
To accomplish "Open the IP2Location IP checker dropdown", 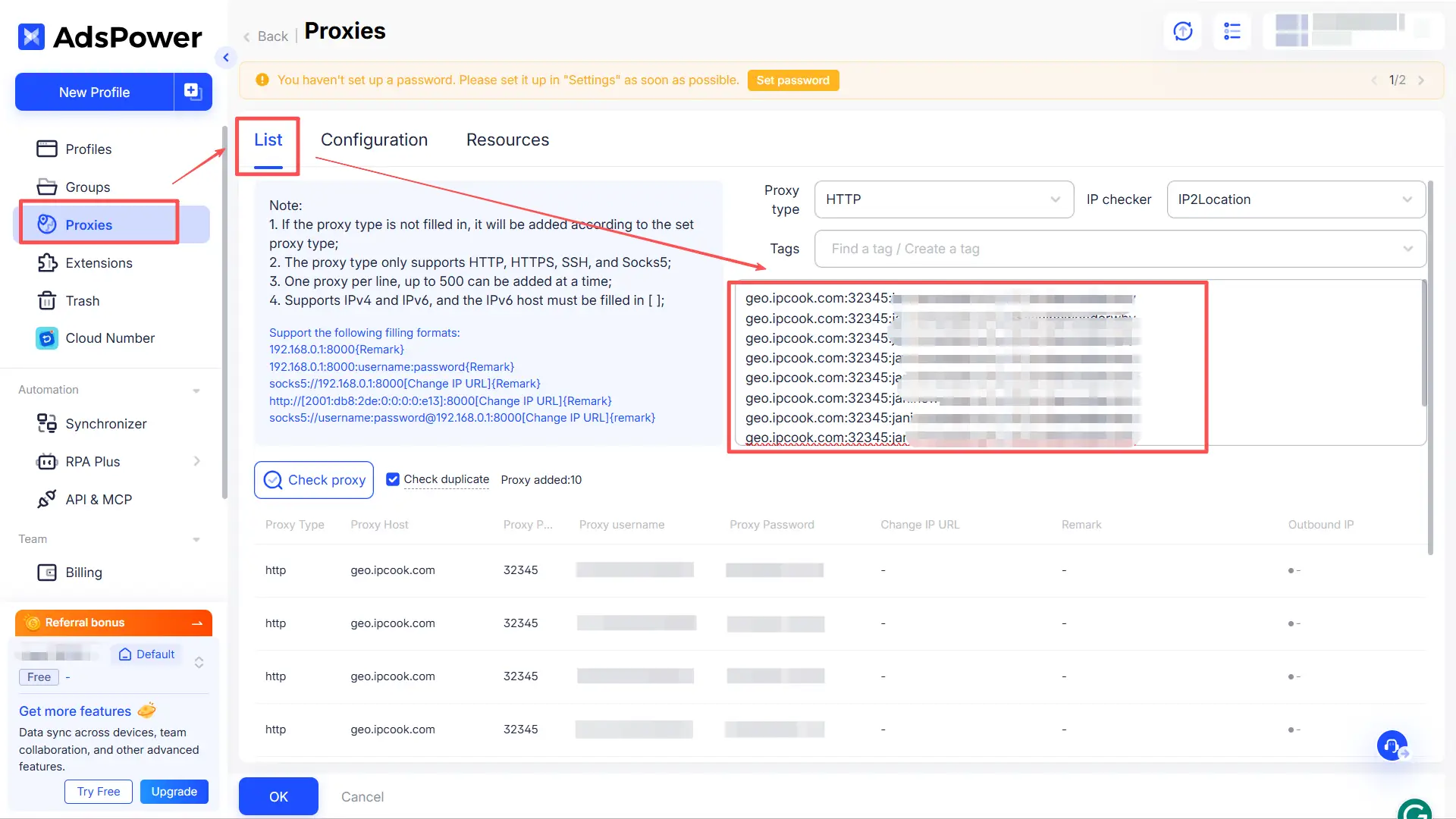I will (1295, 199).
